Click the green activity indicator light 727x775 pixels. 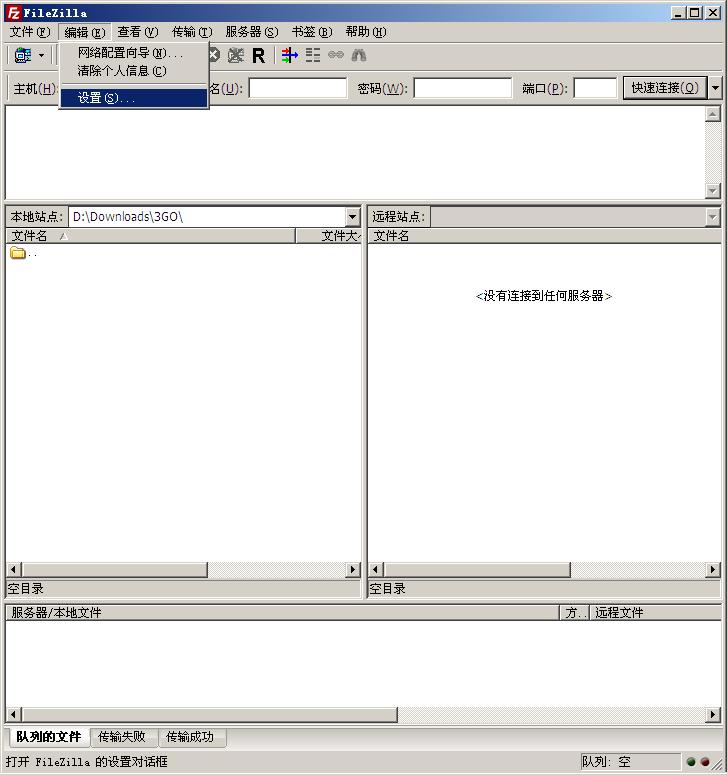click(x=691, y=762)
